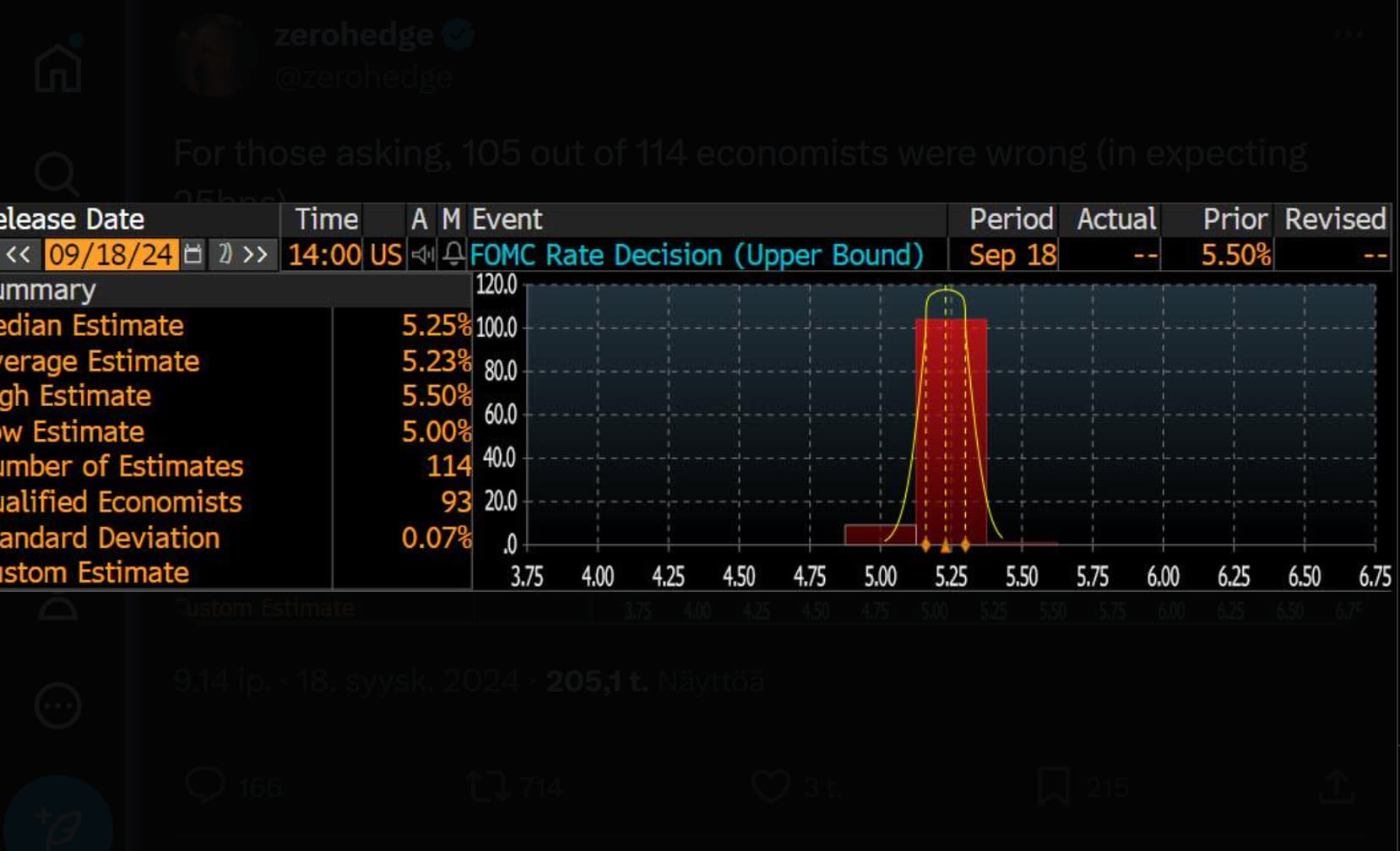1400x851 pixels.
Task: Bookmark the post showing 215 bookmarks
Action: pyautogui.click(x=1054, y=786)
